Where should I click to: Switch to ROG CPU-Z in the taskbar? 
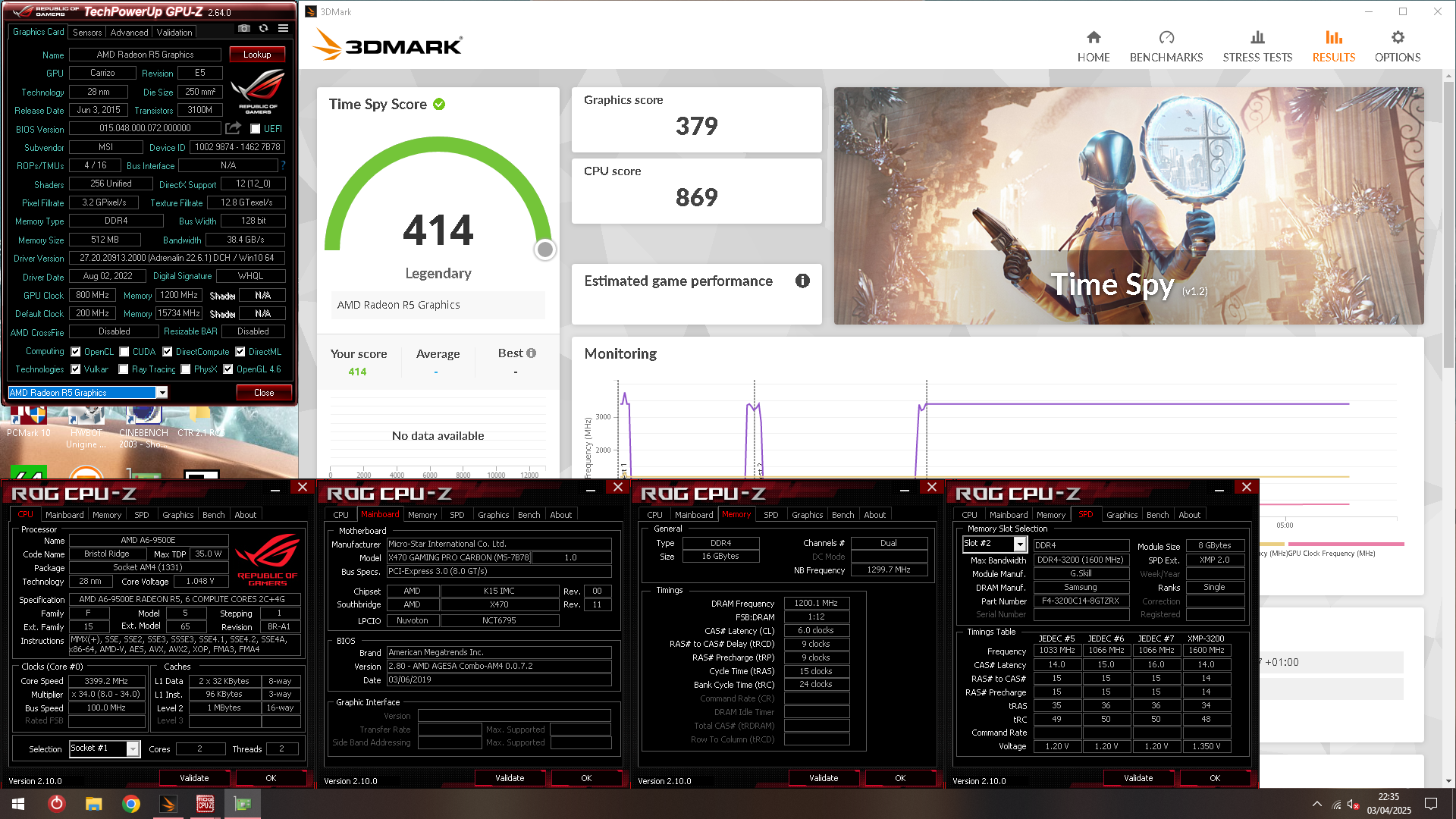205,804
